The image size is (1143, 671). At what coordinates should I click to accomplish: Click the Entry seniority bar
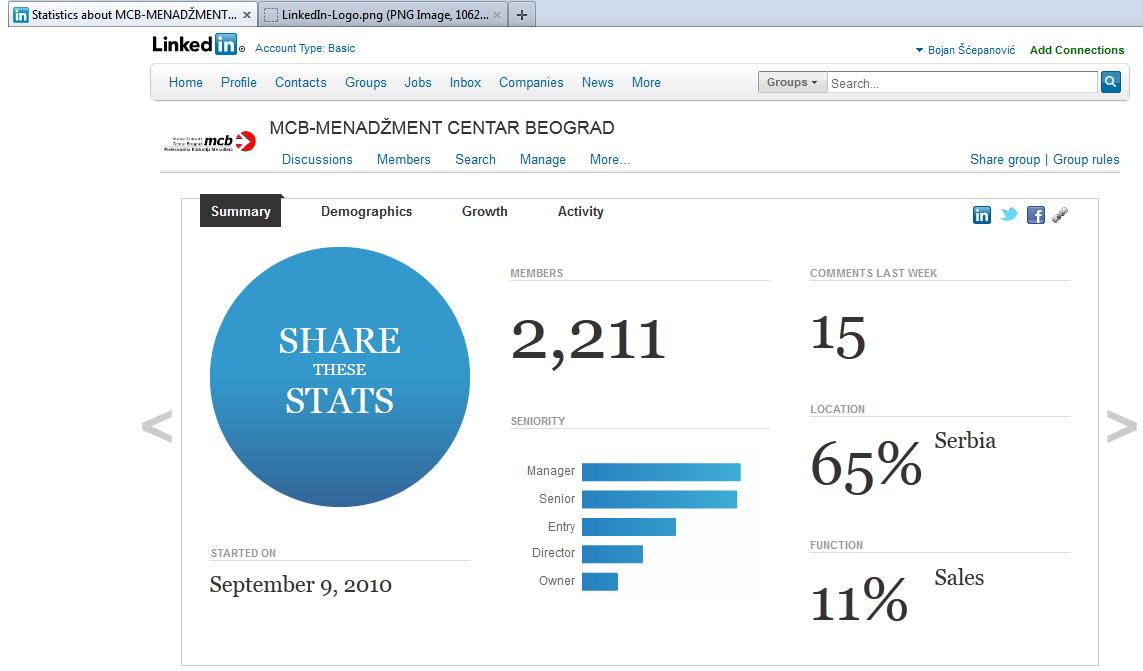pos(628,527)
